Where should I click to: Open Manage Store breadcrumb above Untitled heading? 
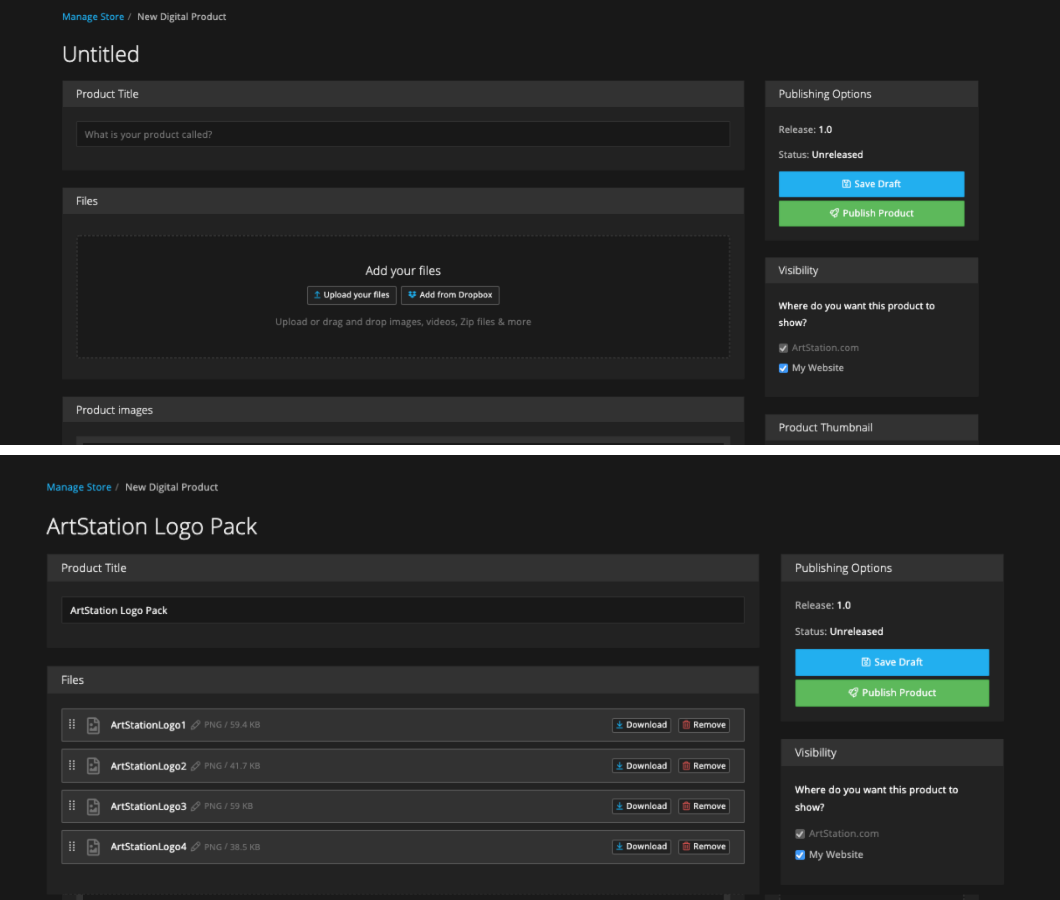coord(93,17)
